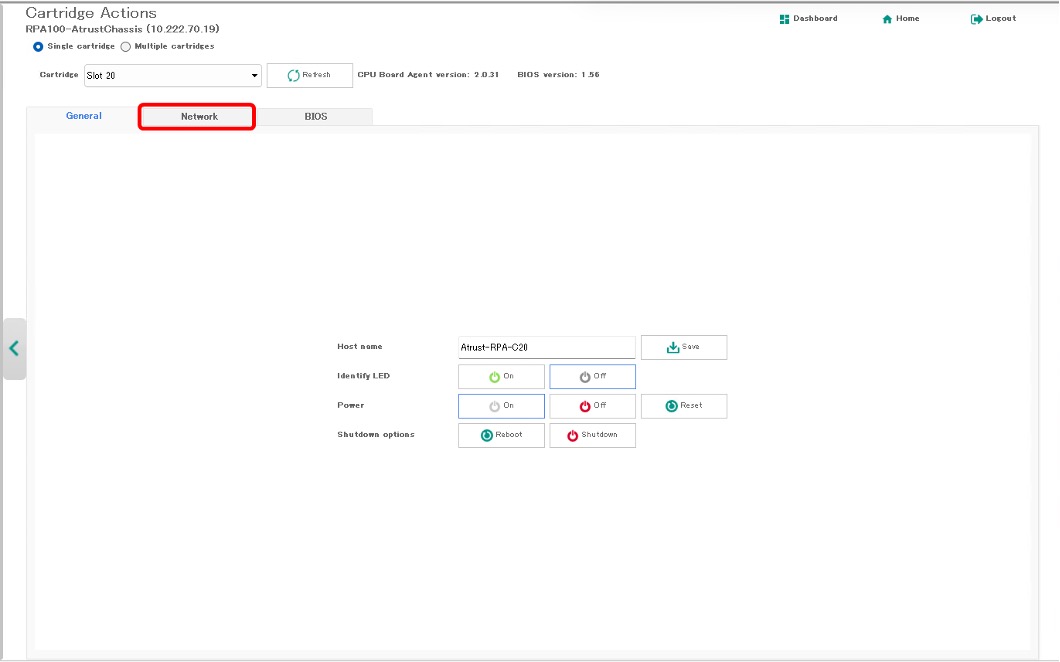Select Single cartridge radio option
Screen dimensions: 1060x662
(x=38, y=46)
